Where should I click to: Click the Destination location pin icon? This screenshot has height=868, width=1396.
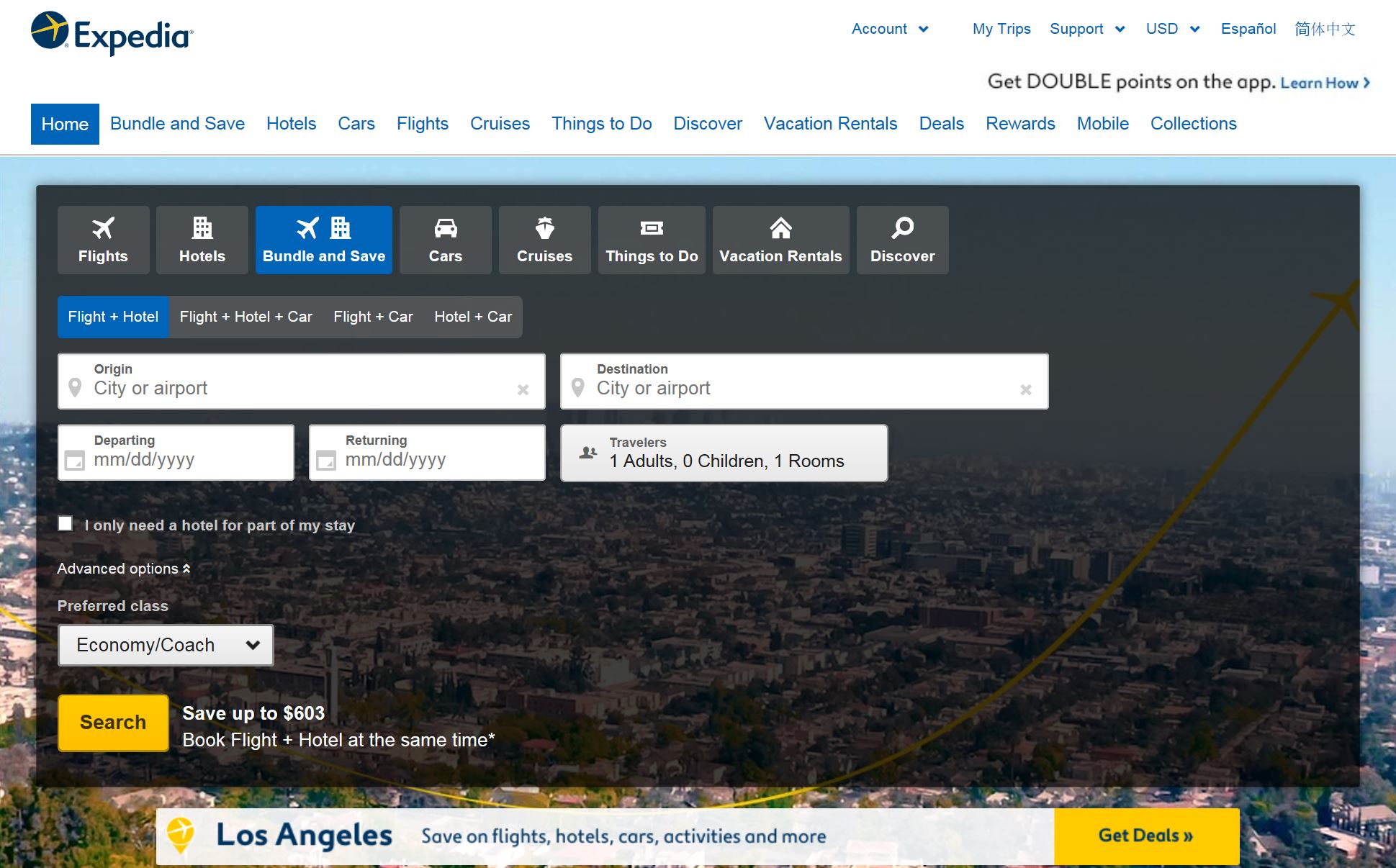click(x=577, y=388)
